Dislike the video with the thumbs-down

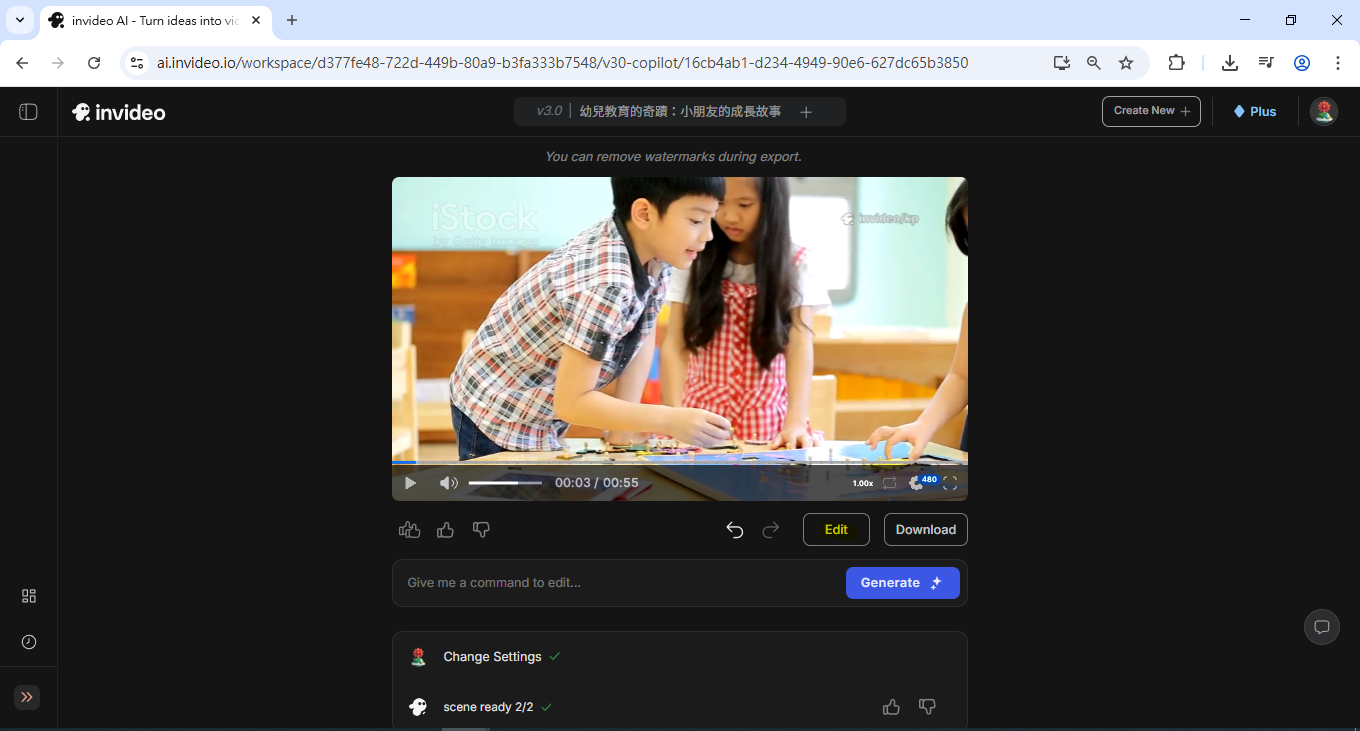tap(481, 530)
